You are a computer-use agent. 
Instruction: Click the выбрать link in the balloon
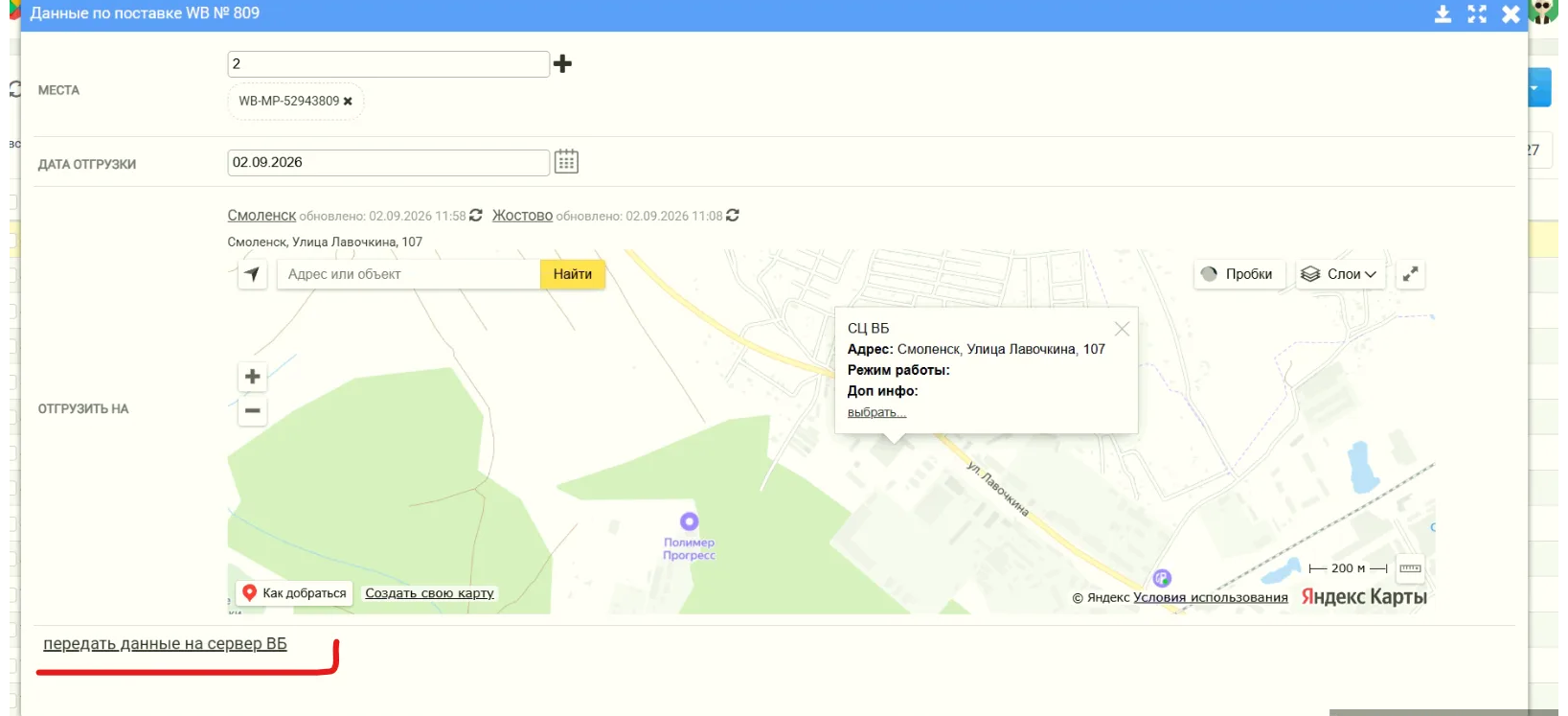[x=876, y=412]
